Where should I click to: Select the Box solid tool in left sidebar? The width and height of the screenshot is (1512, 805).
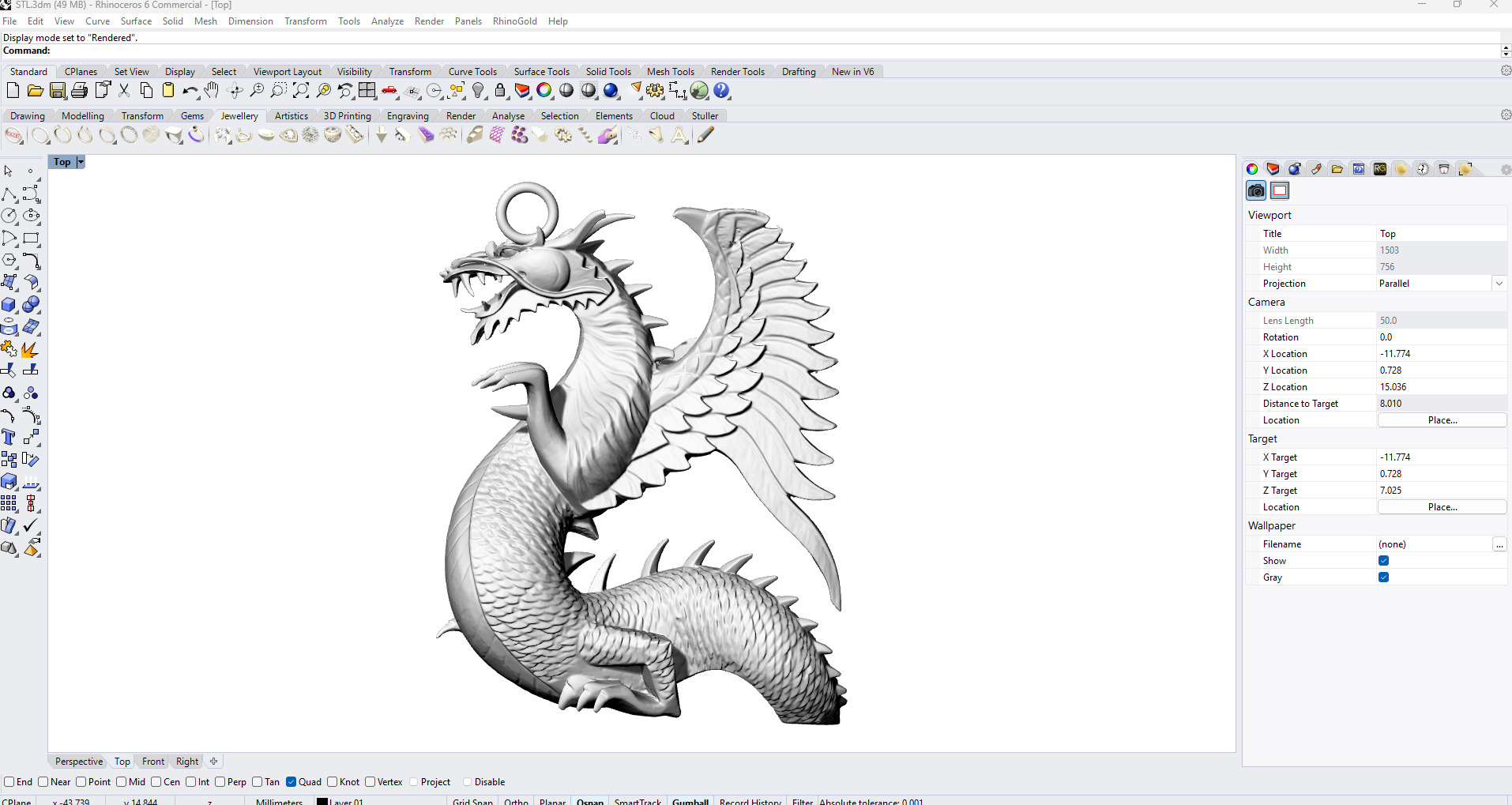tap(9, 304)
